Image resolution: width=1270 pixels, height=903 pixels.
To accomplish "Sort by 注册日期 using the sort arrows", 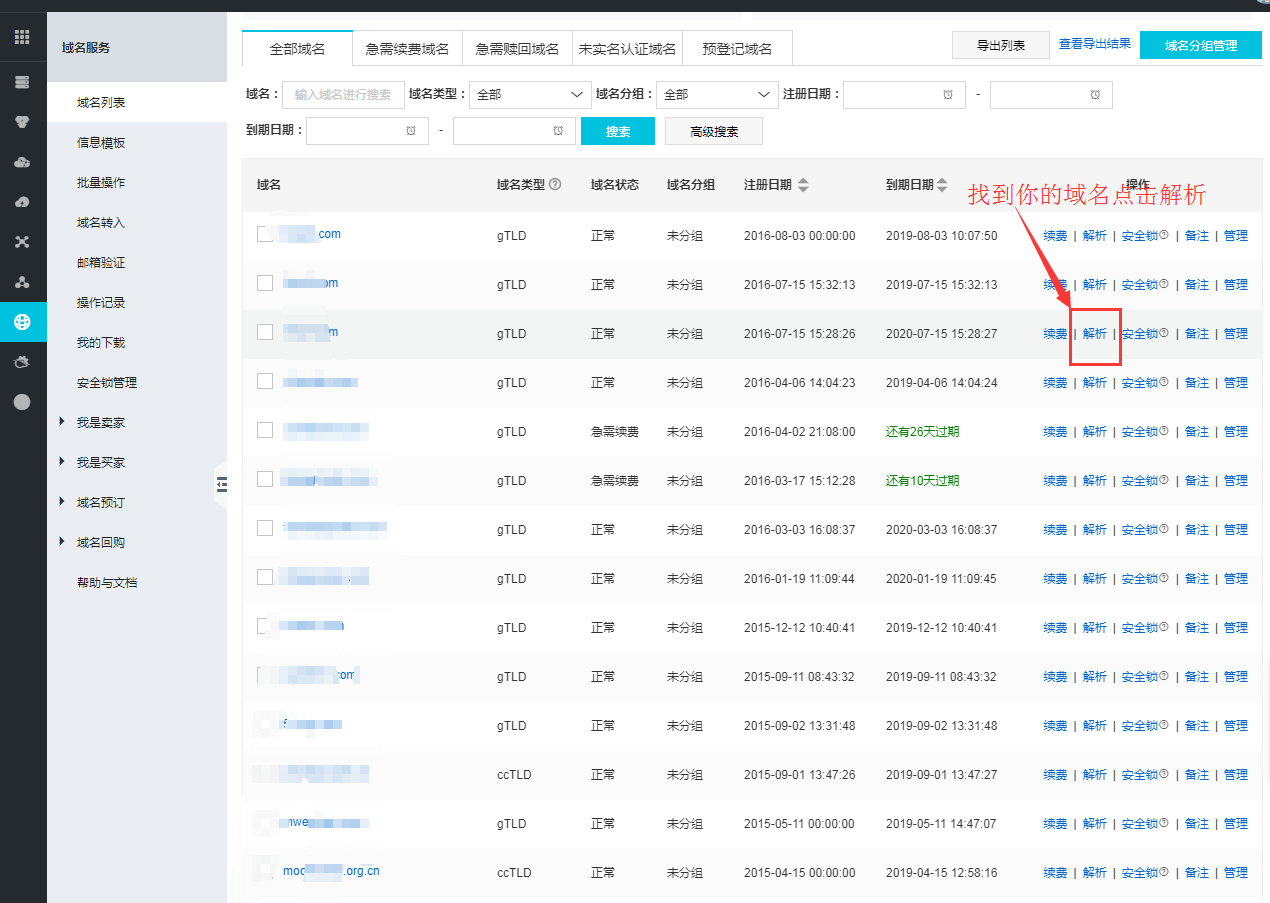I will (x=803, y=185).
